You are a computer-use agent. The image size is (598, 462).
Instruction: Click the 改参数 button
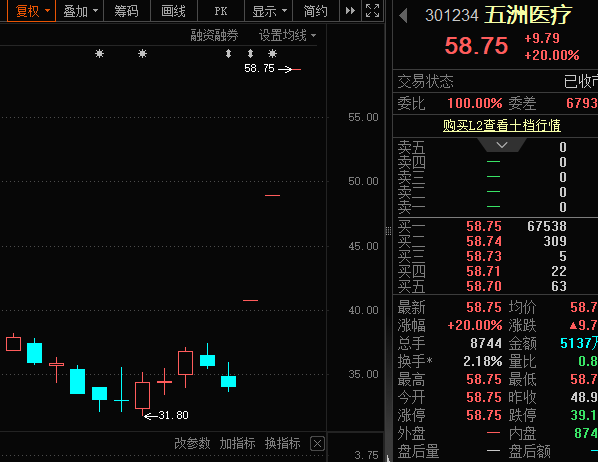click(192, 443)
